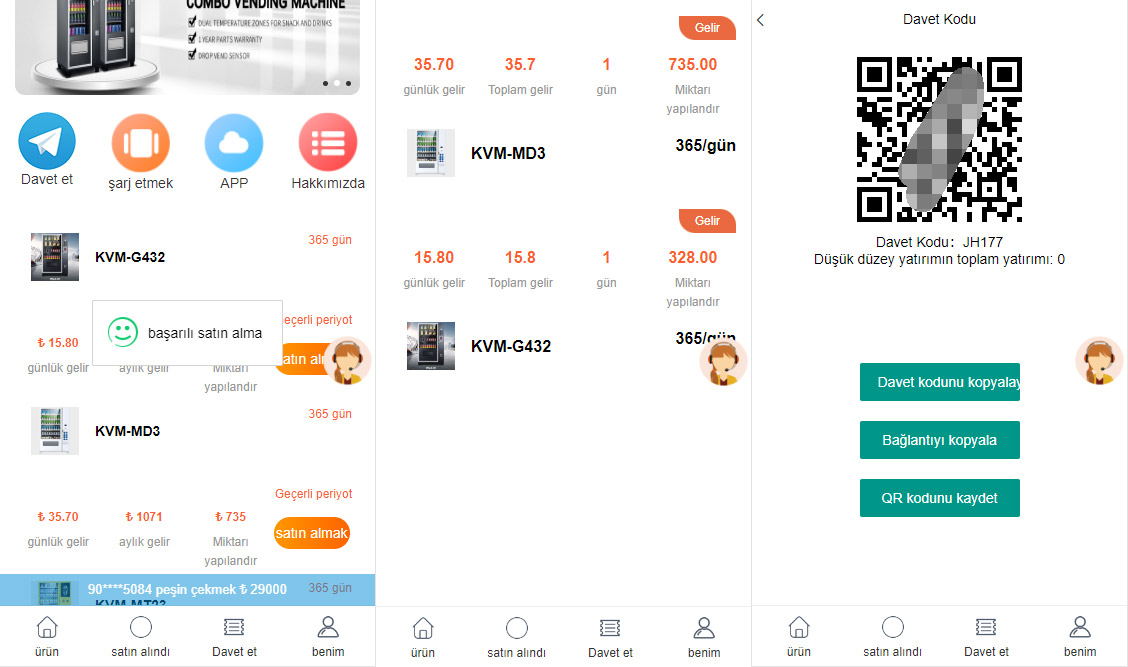Click 'KVM-G432' name on purchased machines screen
Screen dimensions: 1128x667
click(511, 346)
